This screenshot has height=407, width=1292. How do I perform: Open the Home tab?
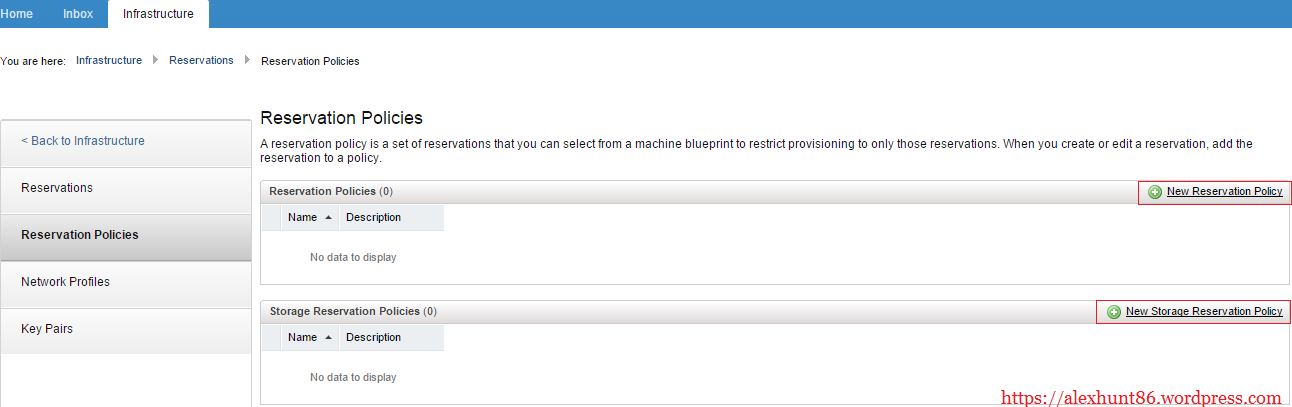click(17, 14)
